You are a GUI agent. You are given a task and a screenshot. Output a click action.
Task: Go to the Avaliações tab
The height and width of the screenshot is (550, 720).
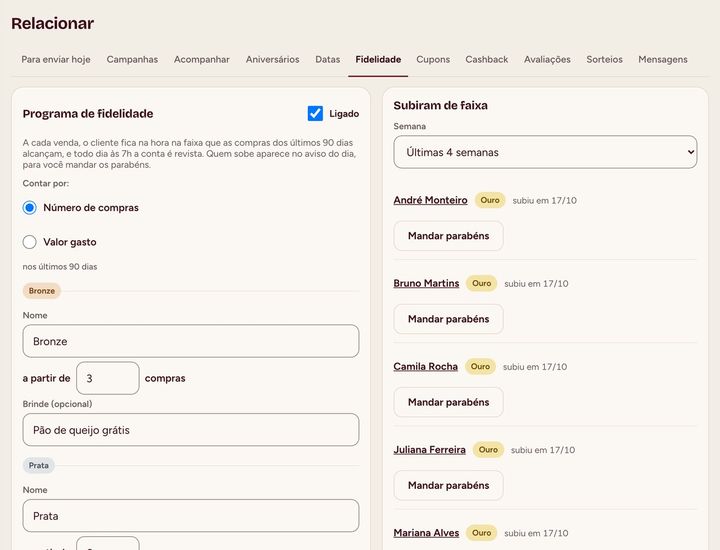(547, 59)
